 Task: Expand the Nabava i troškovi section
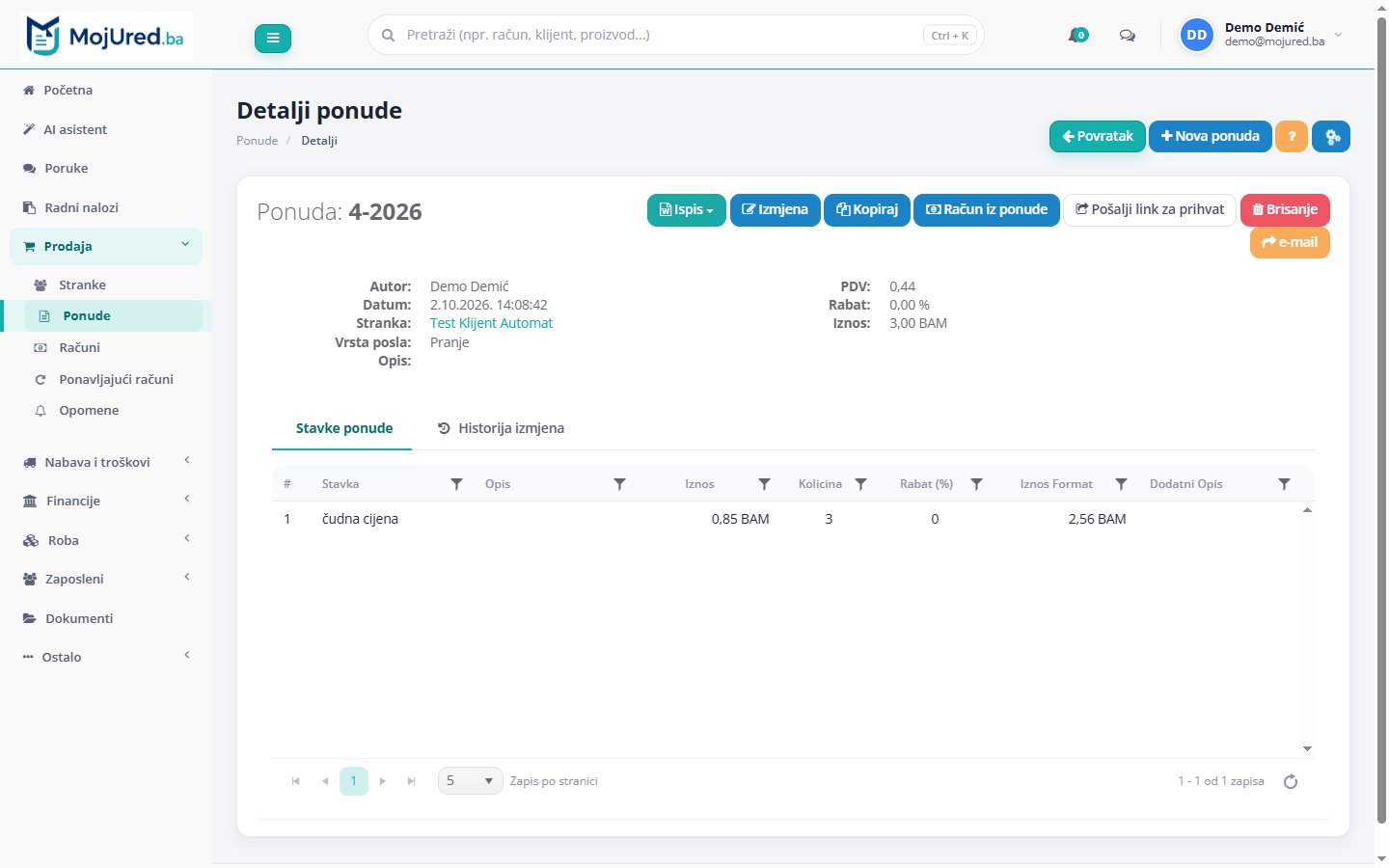click(106, 462)
